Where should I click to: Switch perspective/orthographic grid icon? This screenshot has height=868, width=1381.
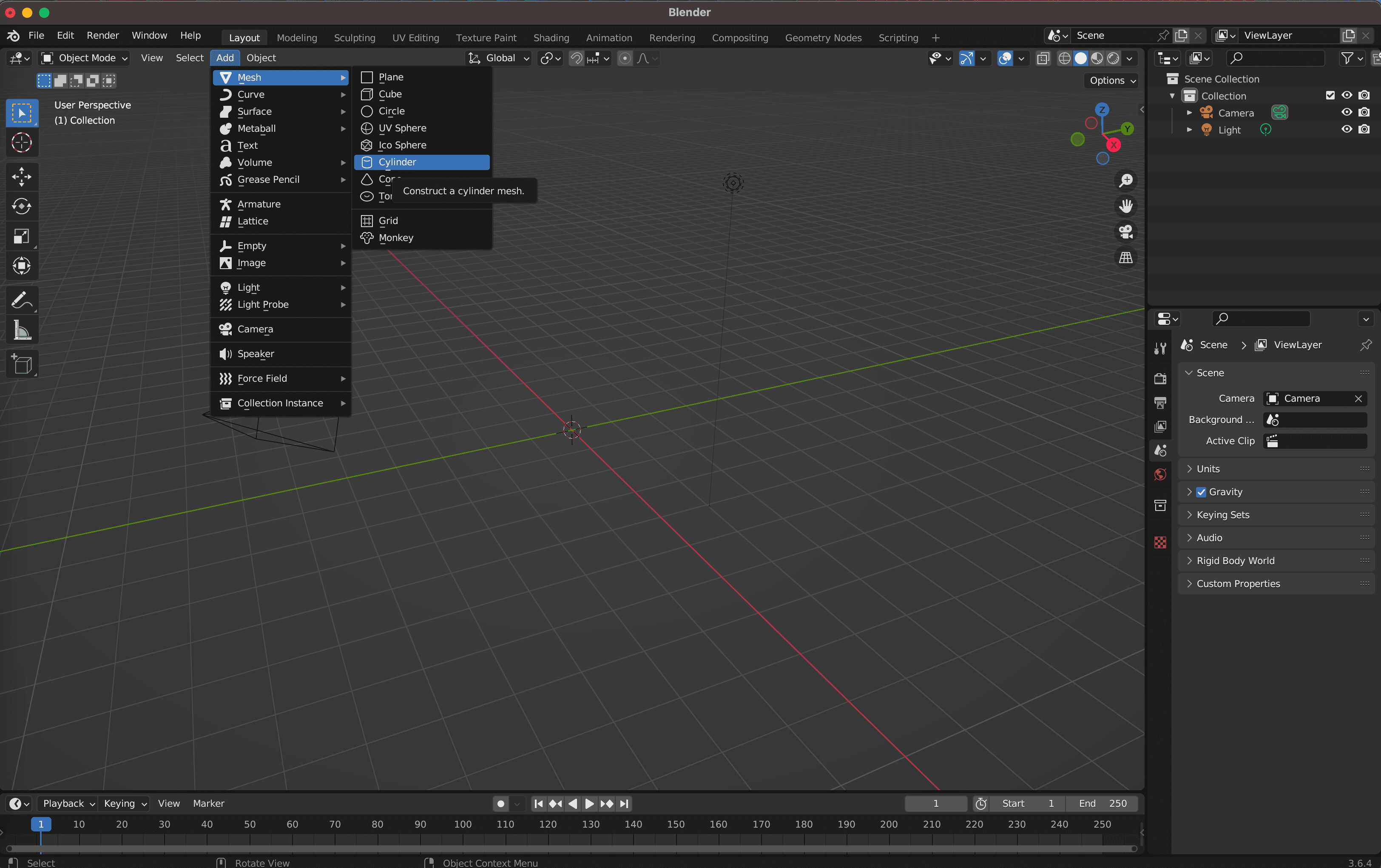[1125, 258]
